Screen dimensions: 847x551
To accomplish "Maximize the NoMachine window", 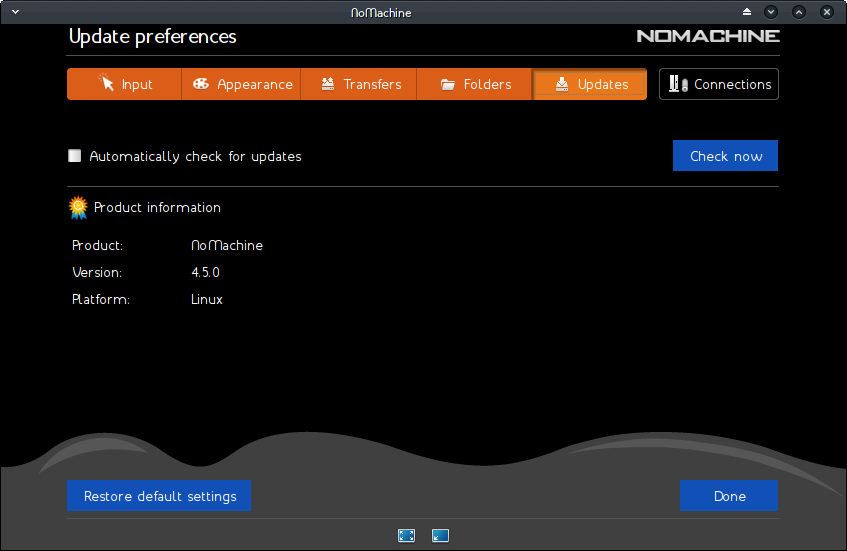I will [x=799, y=12].
